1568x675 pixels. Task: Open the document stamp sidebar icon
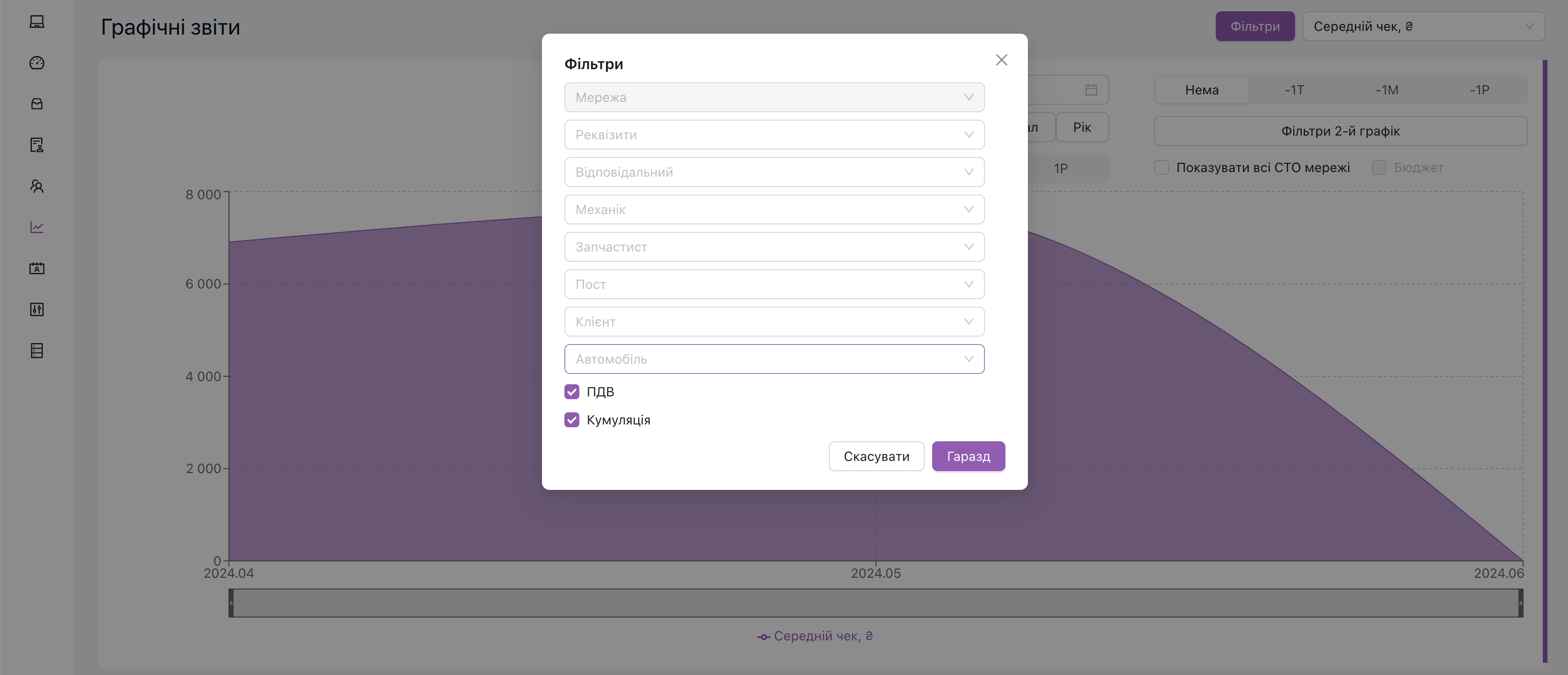pyautogui.click(x=36, y=145)
